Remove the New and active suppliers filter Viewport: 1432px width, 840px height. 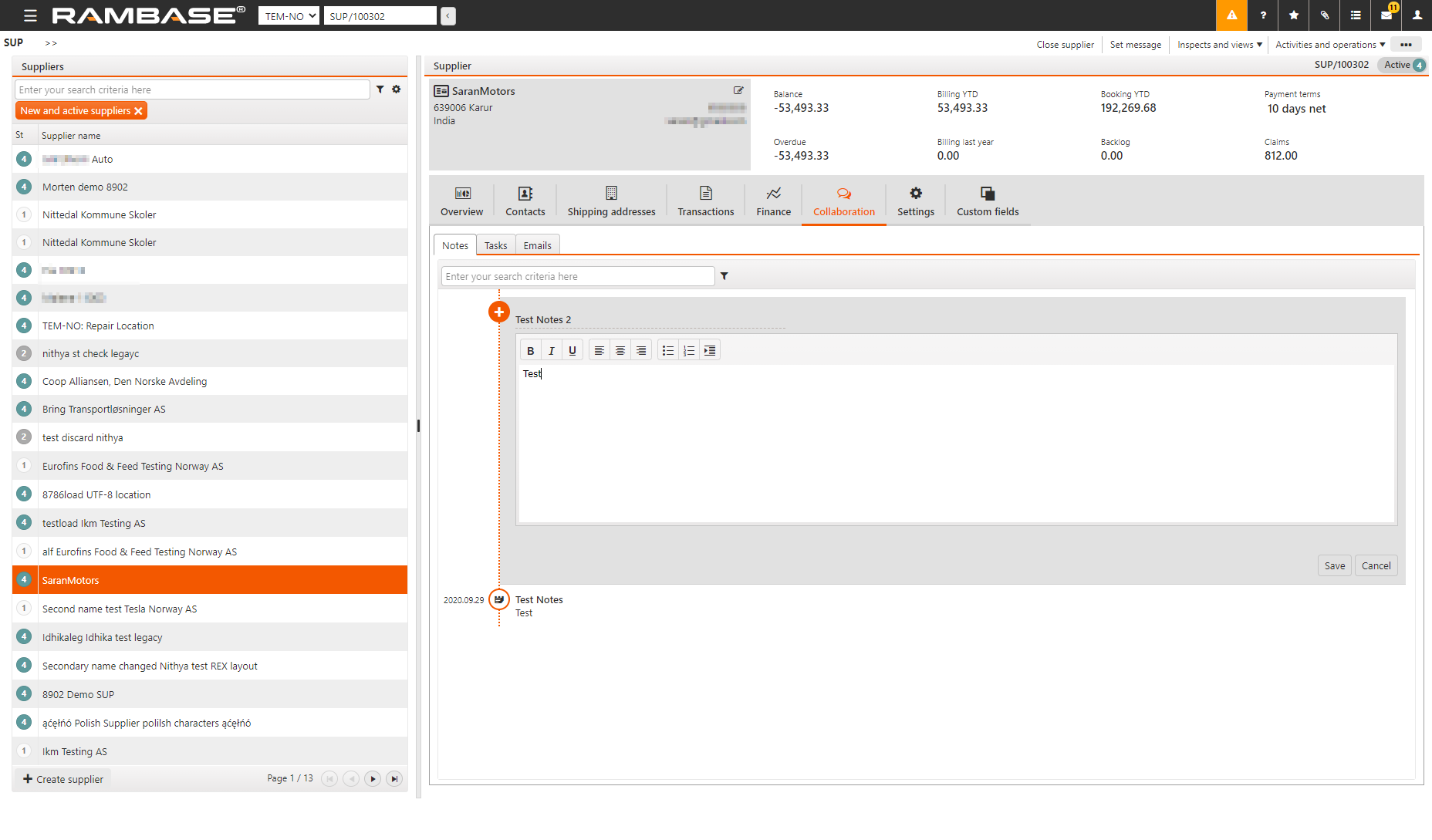pyautogui.click(x=139, y=111)
